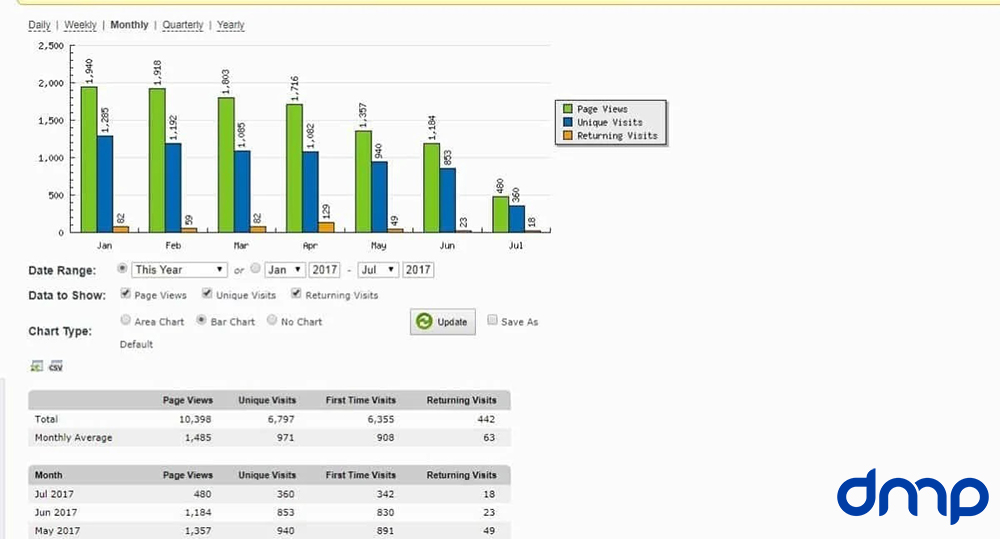Click the CSV export icon
This screenshot has width=1000, height=539.
[x=56, y=366]
